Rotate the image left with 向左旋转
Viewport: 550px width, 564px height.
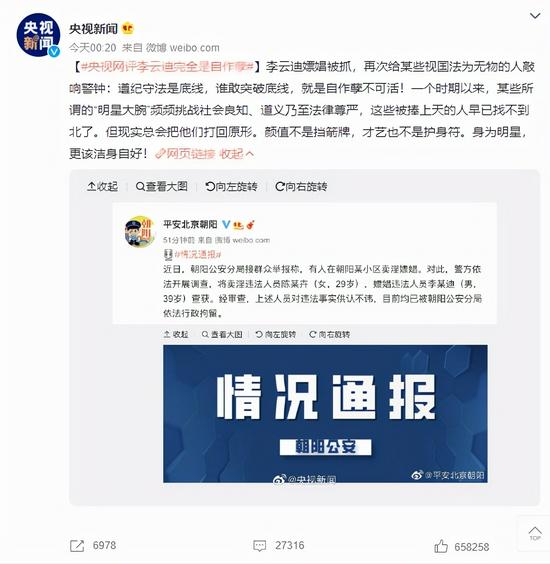coord(231,186)
